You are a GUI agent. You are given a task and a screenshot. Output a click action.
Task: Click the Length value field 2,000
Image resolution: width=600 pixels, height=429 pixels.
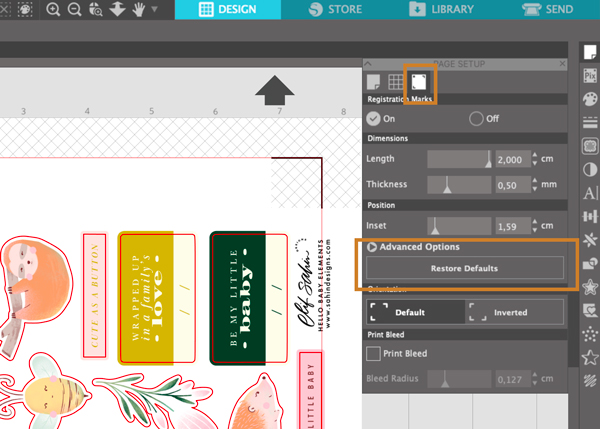[513, 159]
